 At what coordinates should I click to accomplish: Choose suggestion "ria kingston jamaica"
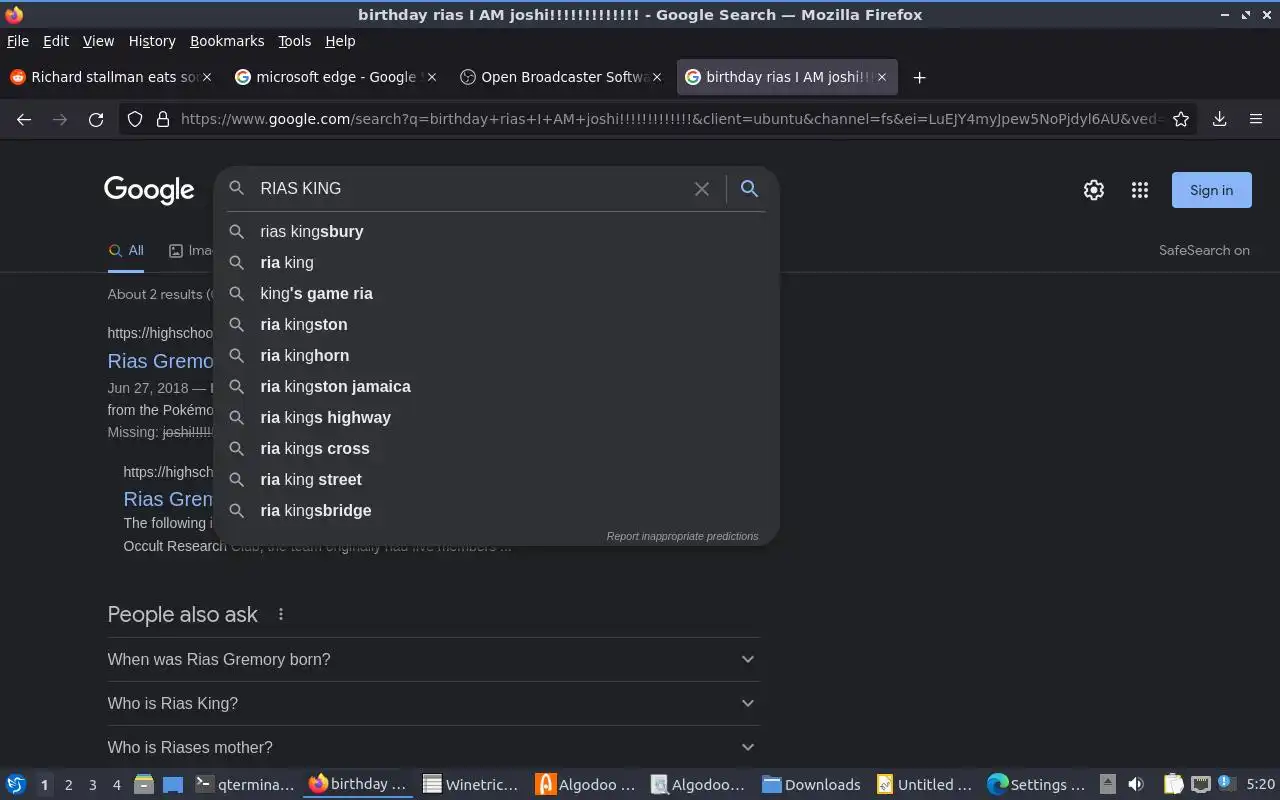coord(496,386)
